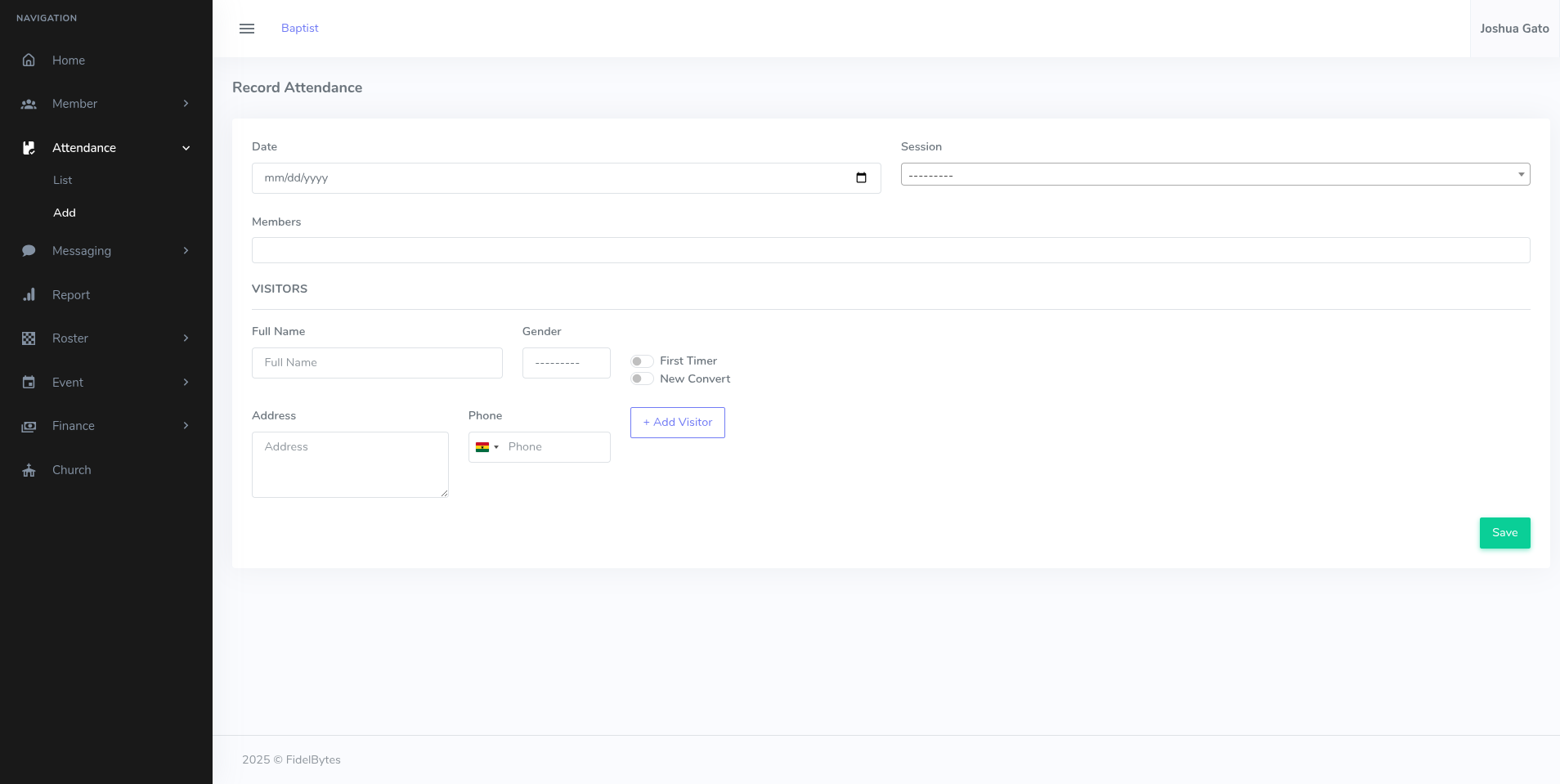Click the Finance money icon
The image size is (1560, 784).
[29, 426]
